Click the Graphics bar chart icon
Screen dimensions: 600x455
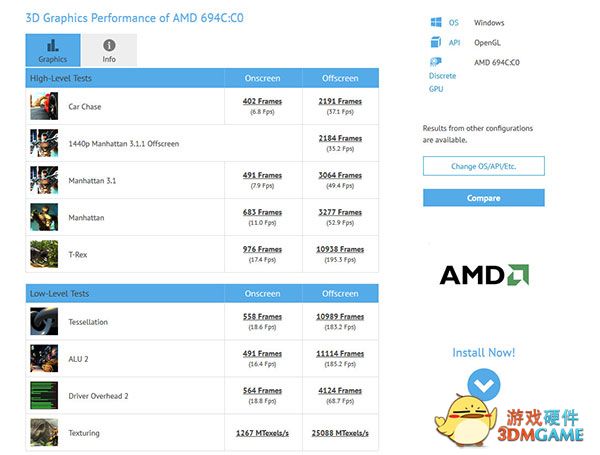click(x=53, y=46)
